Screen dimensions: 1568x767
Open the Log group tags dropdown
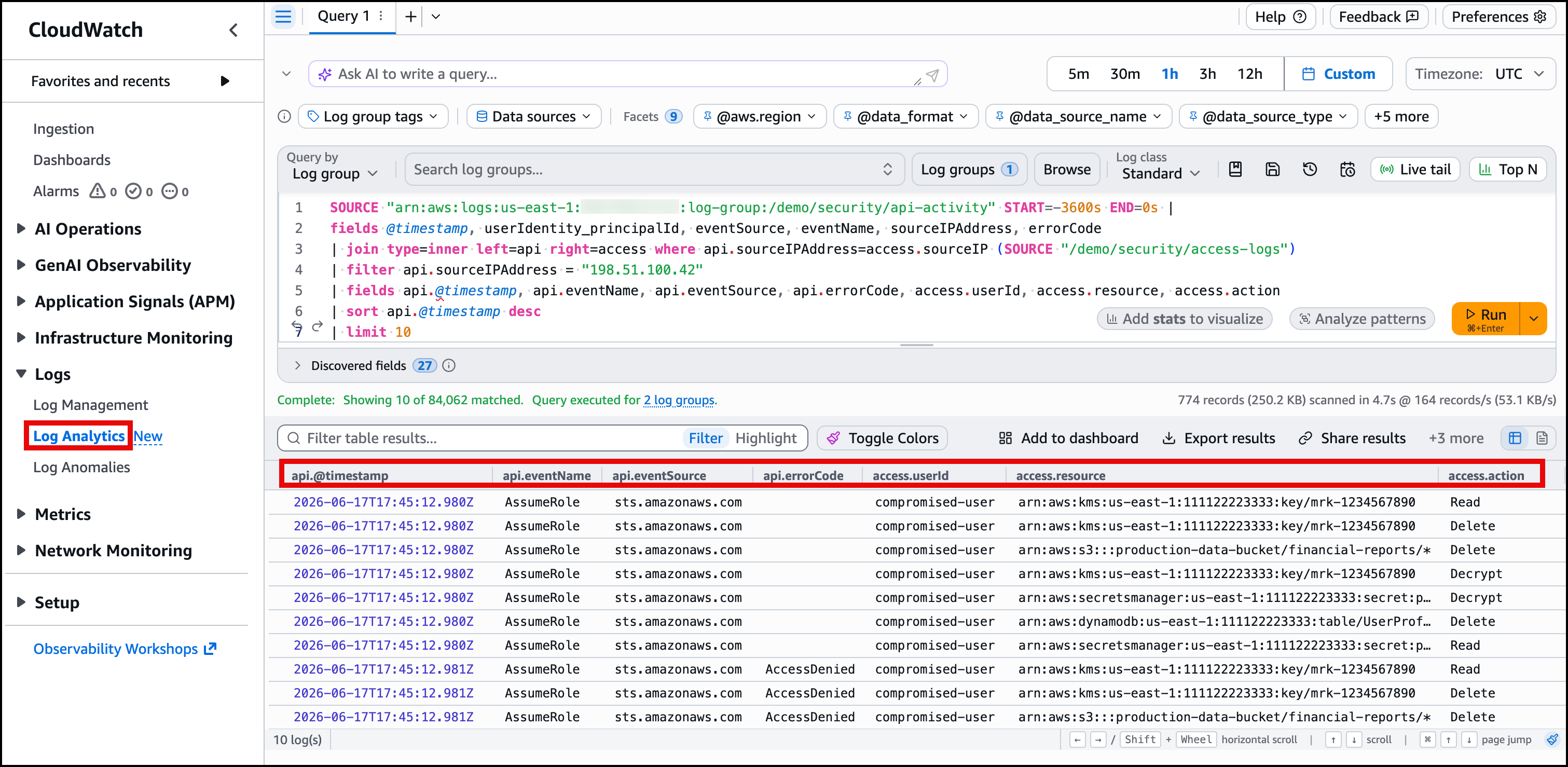click(x=373, y=116)
